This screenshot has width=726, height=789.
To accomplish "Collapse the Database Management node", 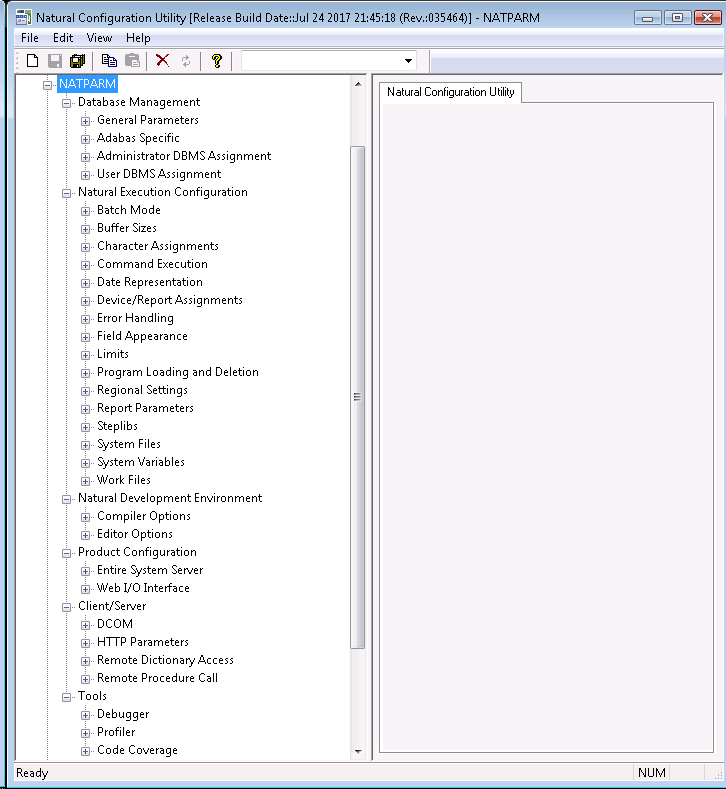I will [66, 103].
